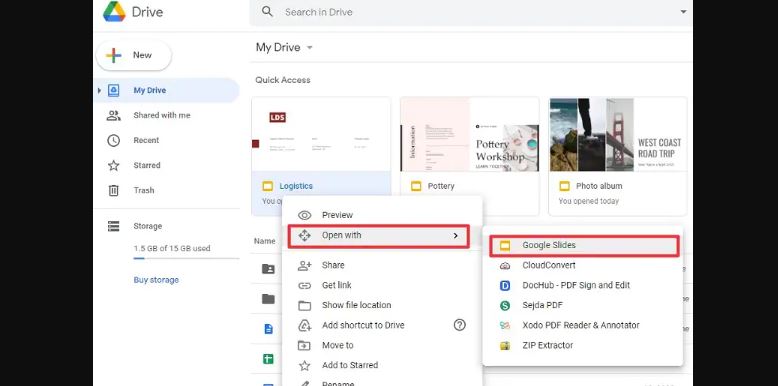778x386 pixels.
Task: Click the DocHub app icon
Action: tap(505, 286)
